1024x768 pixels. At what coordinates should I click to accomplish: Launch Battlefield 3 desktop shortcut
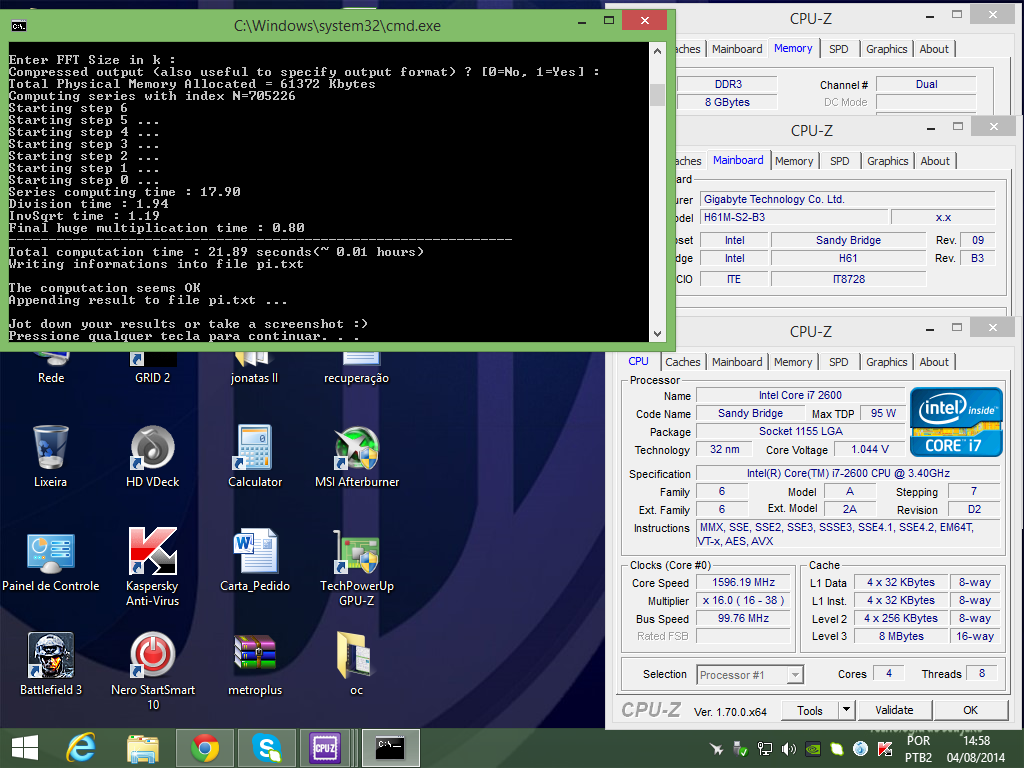coord(51,664)
